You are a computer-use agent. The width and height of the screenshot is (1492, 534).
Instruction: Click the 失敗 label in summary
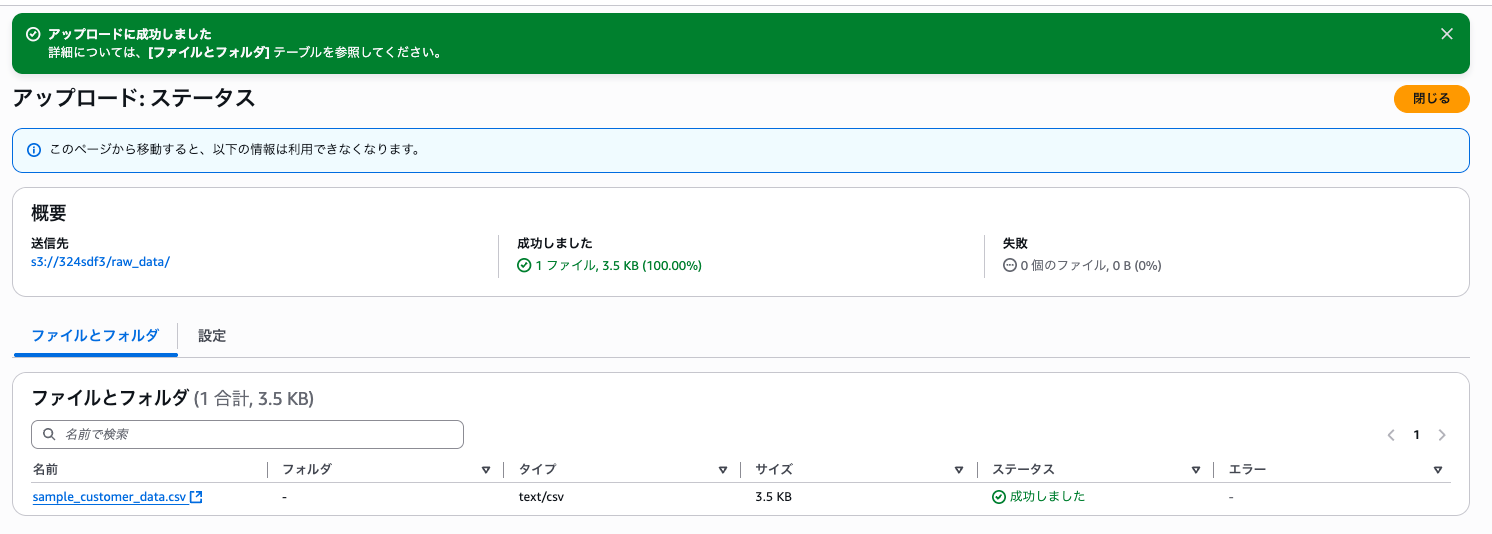click(x=1015, y=243)
